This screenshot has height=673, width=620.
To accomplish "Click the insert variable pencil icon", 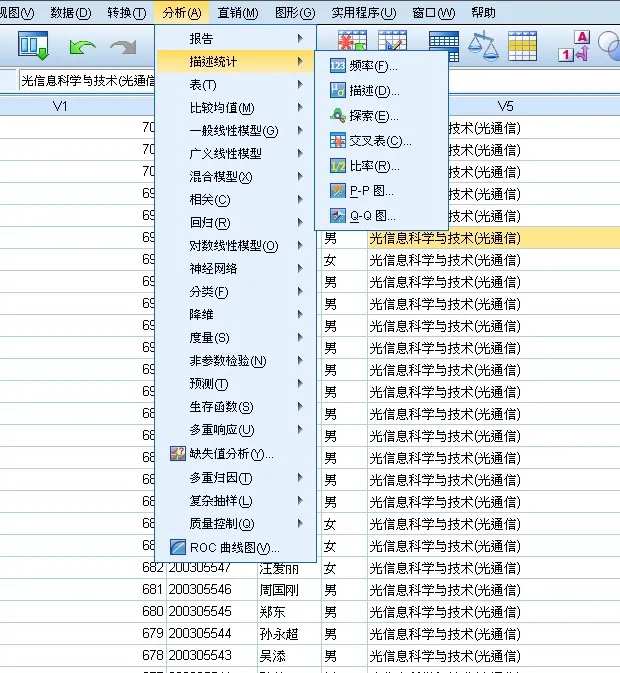I will (393, 39).
